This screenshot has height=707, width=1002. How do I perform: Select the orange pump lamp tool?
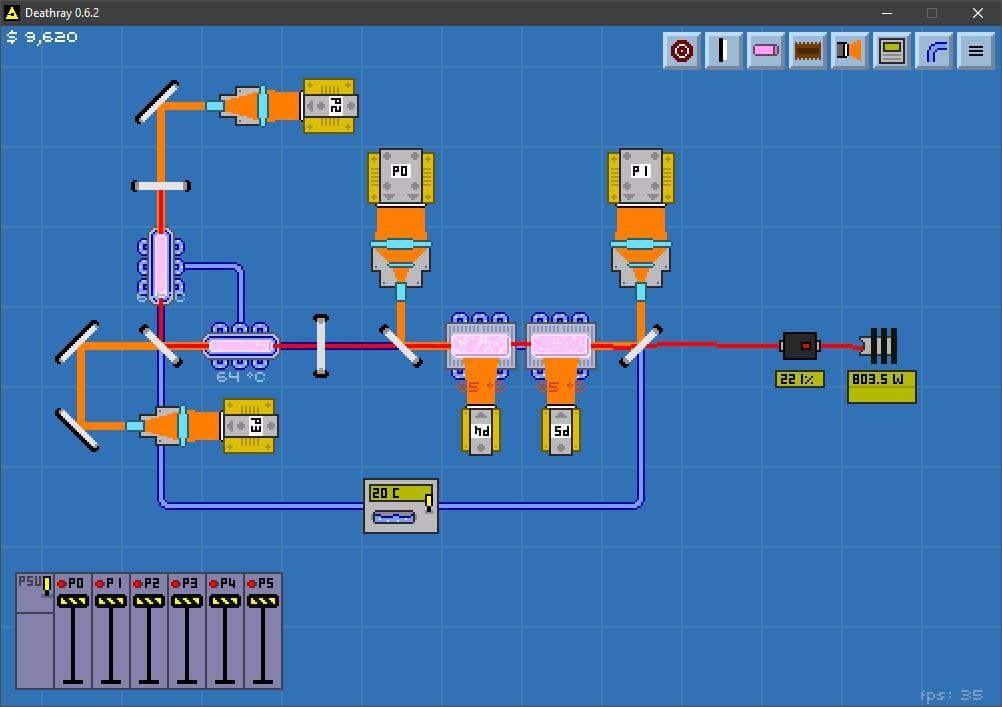coord(850,50)
